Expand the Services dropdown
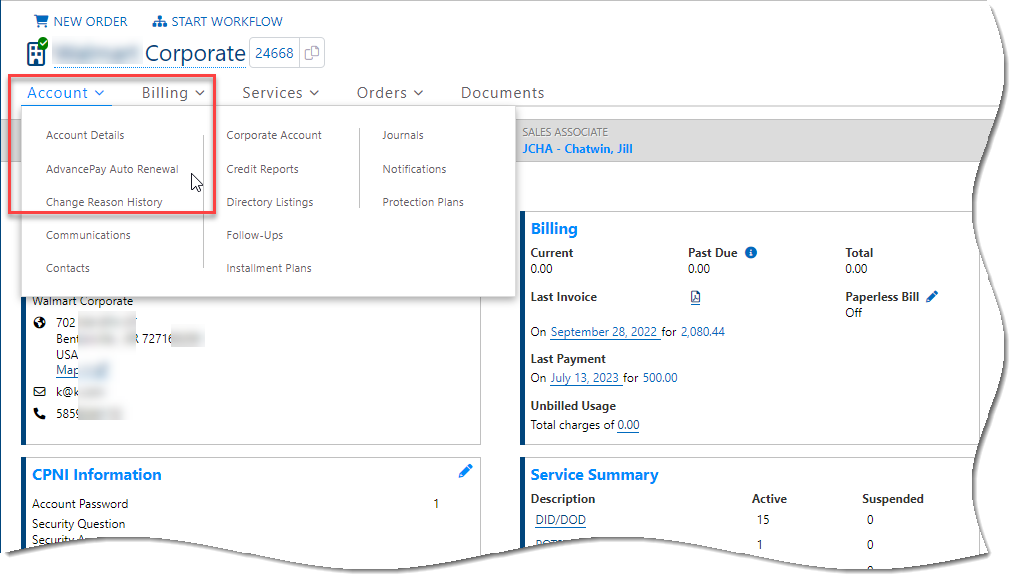The width and height of the screenshot is (1015, 580). pos(273,92)
